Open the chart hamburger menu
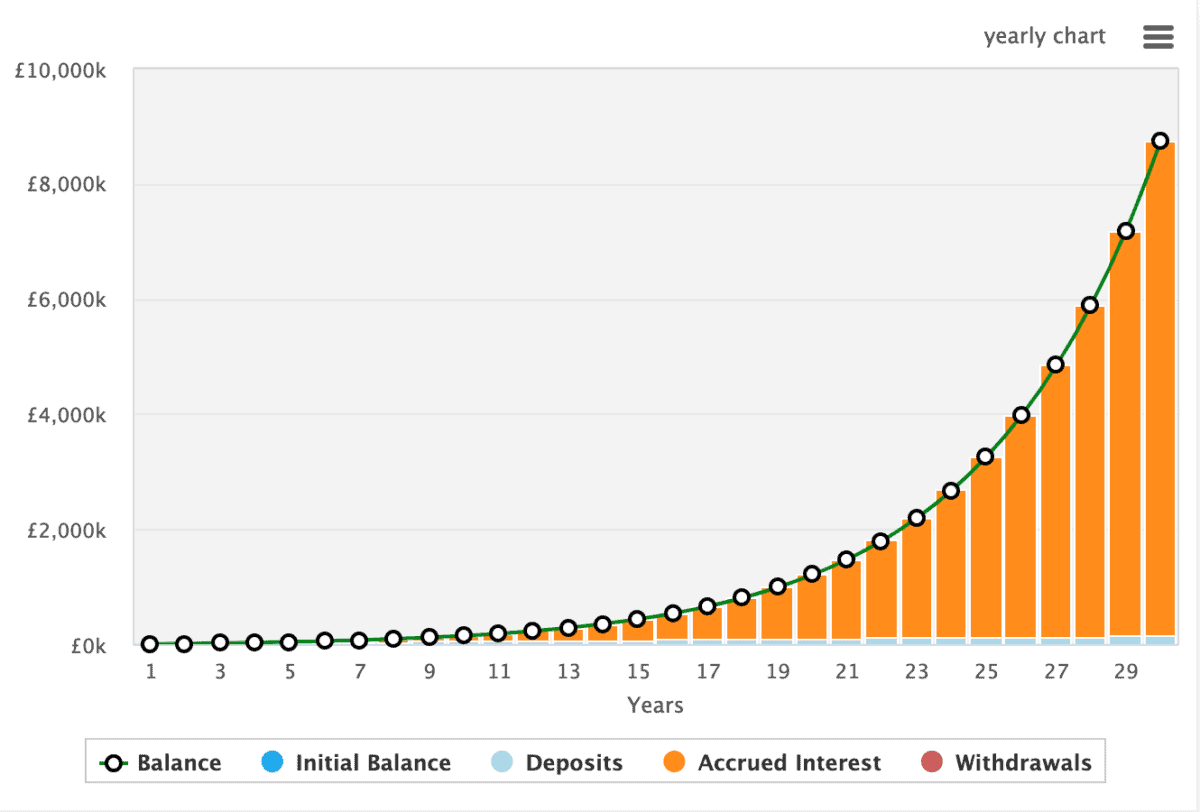Image resolution: width=1200 pixels, height=812 pixels. (1158, 37)
